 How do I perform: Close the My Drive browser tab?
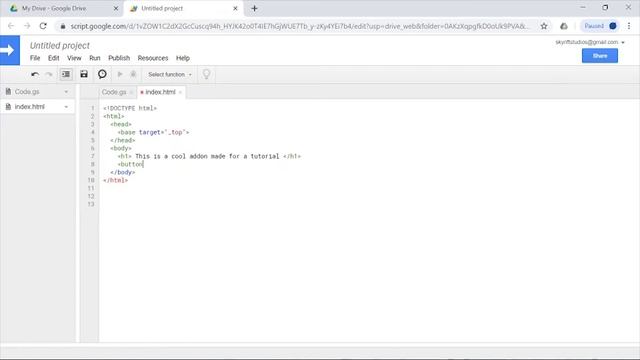coord(116,8)
